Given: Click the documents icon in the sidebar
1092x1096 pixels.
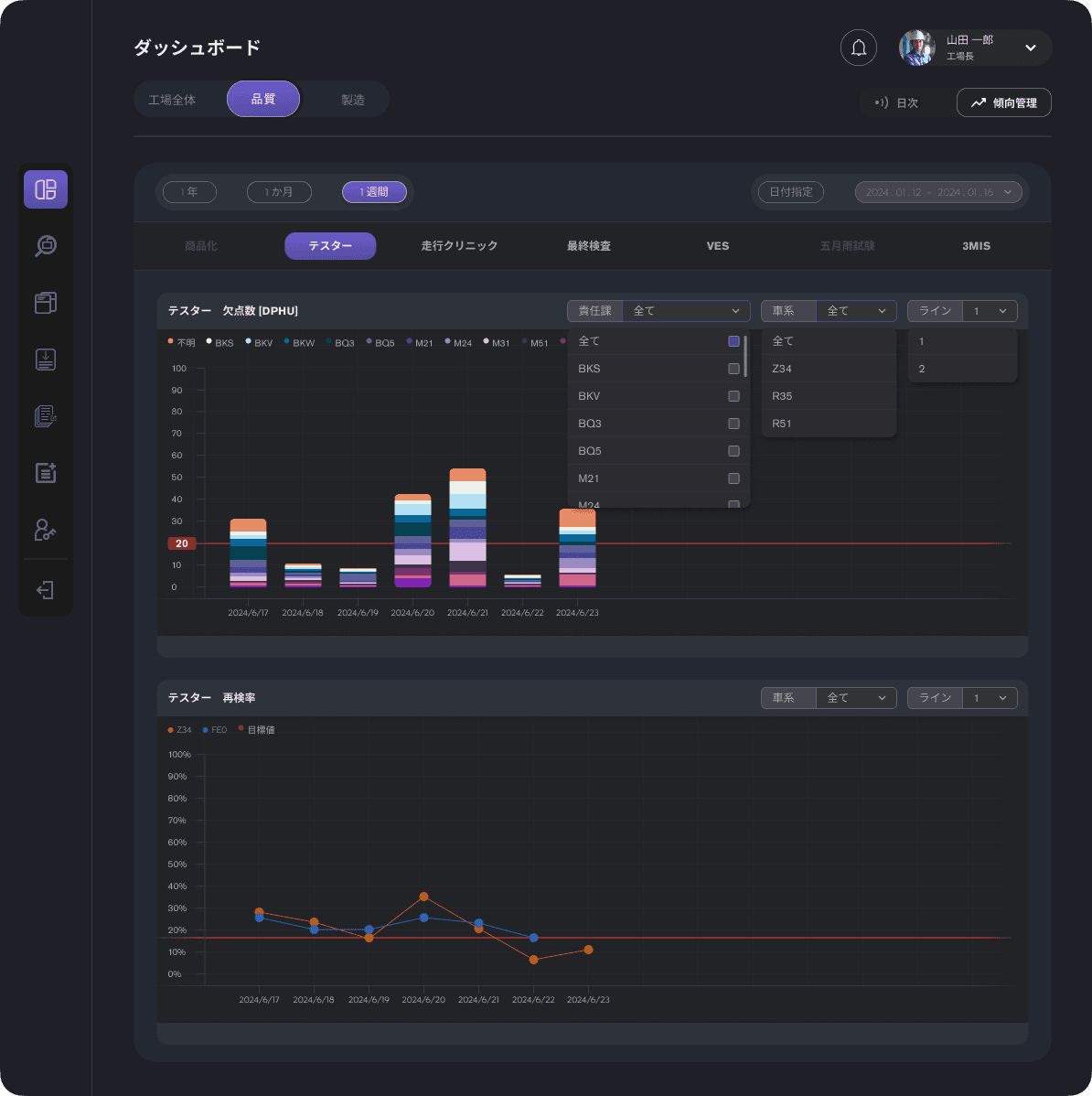Looking at the screenshot, I should coord(45,302).
